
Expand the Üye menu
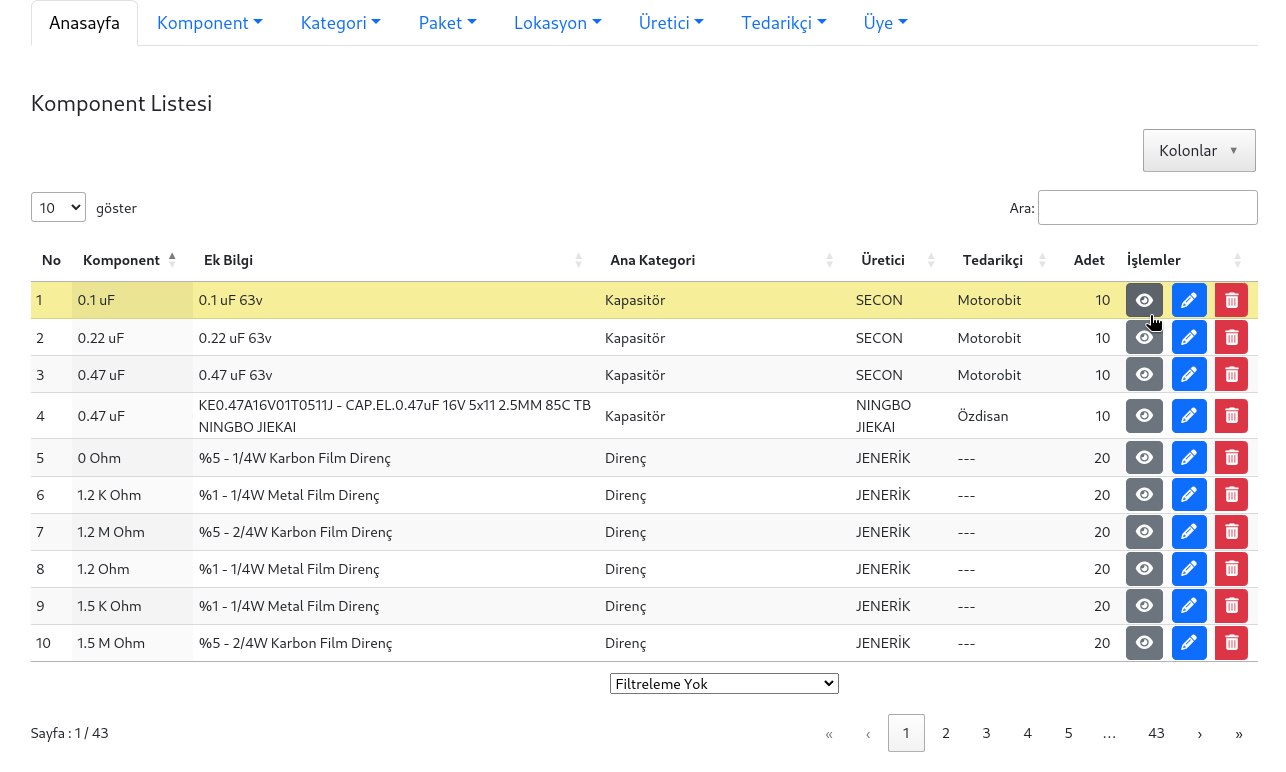[886, 23]
